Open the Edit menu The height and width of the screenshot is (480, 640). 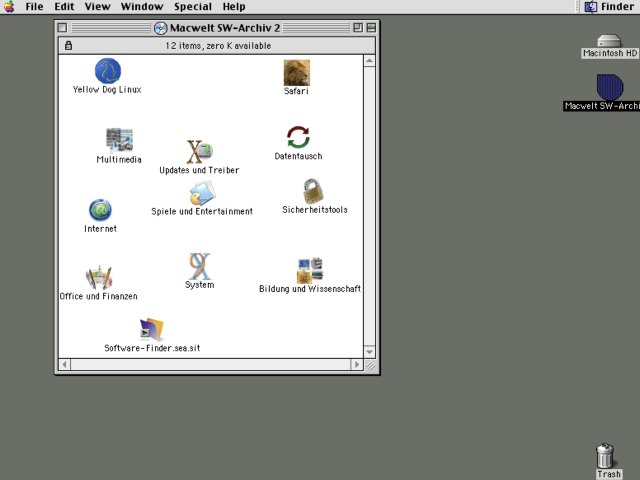64,7
